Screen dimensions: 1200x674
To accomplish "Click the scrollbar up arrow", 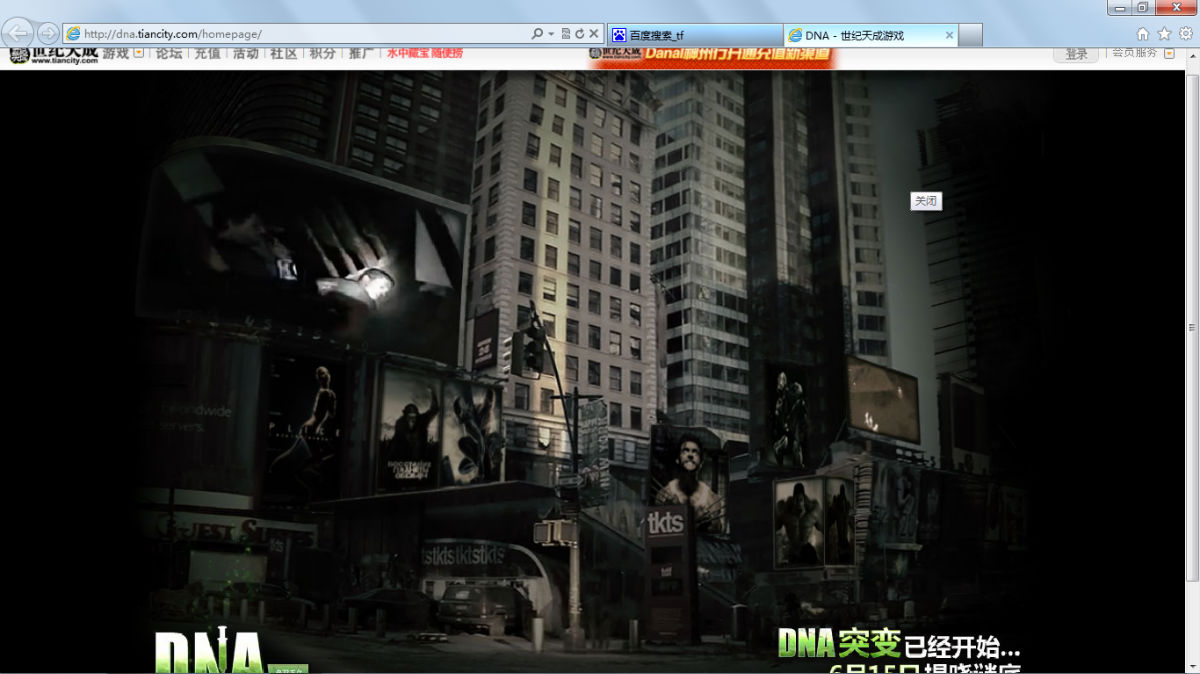I will pyautogui.click(x=1192, y=55).
